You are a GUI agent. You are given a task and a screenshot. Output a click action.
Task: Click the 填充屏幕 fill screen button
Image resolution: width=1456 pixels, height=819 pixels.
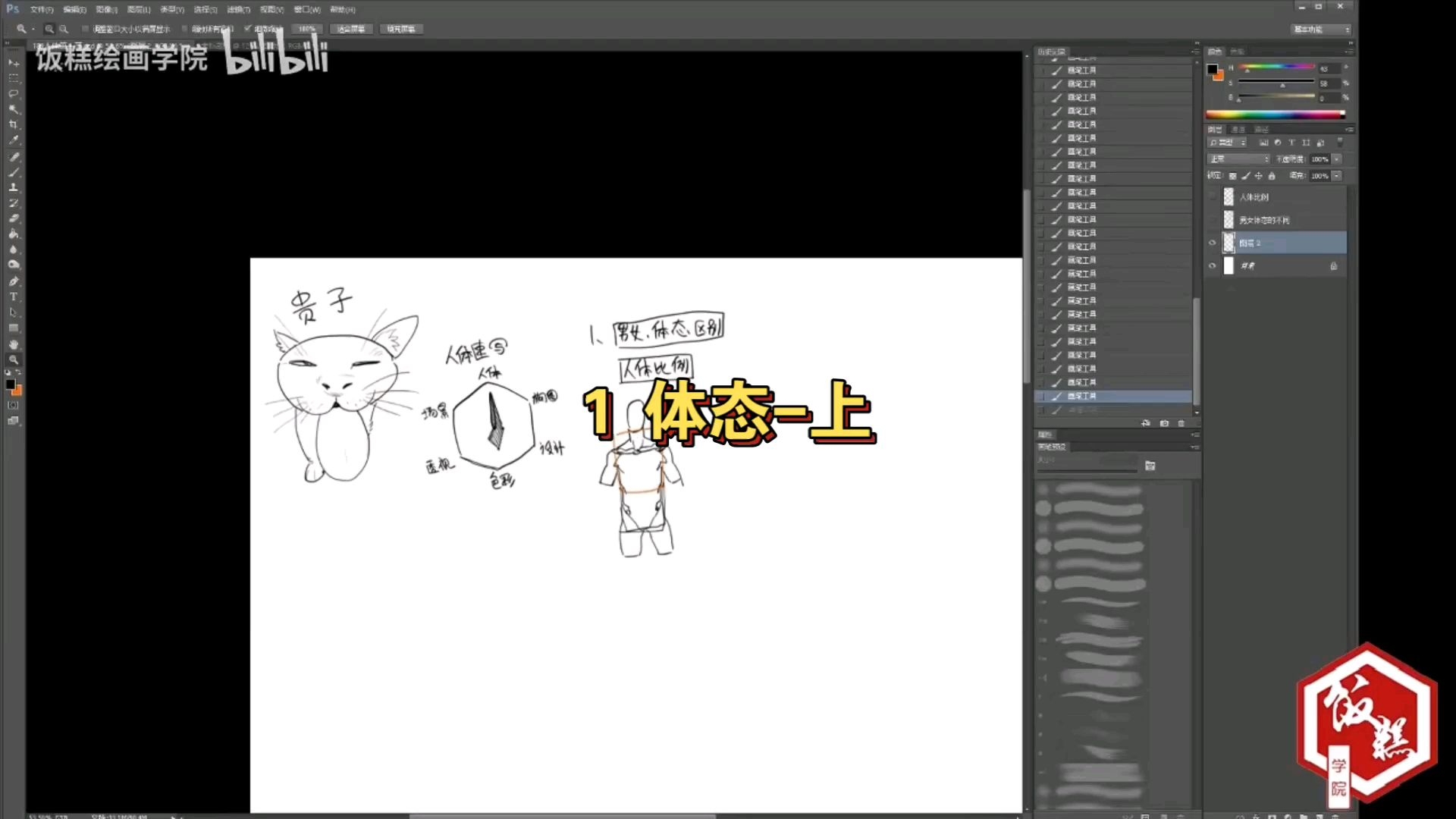pyautogui.click(x=401, y=29)
